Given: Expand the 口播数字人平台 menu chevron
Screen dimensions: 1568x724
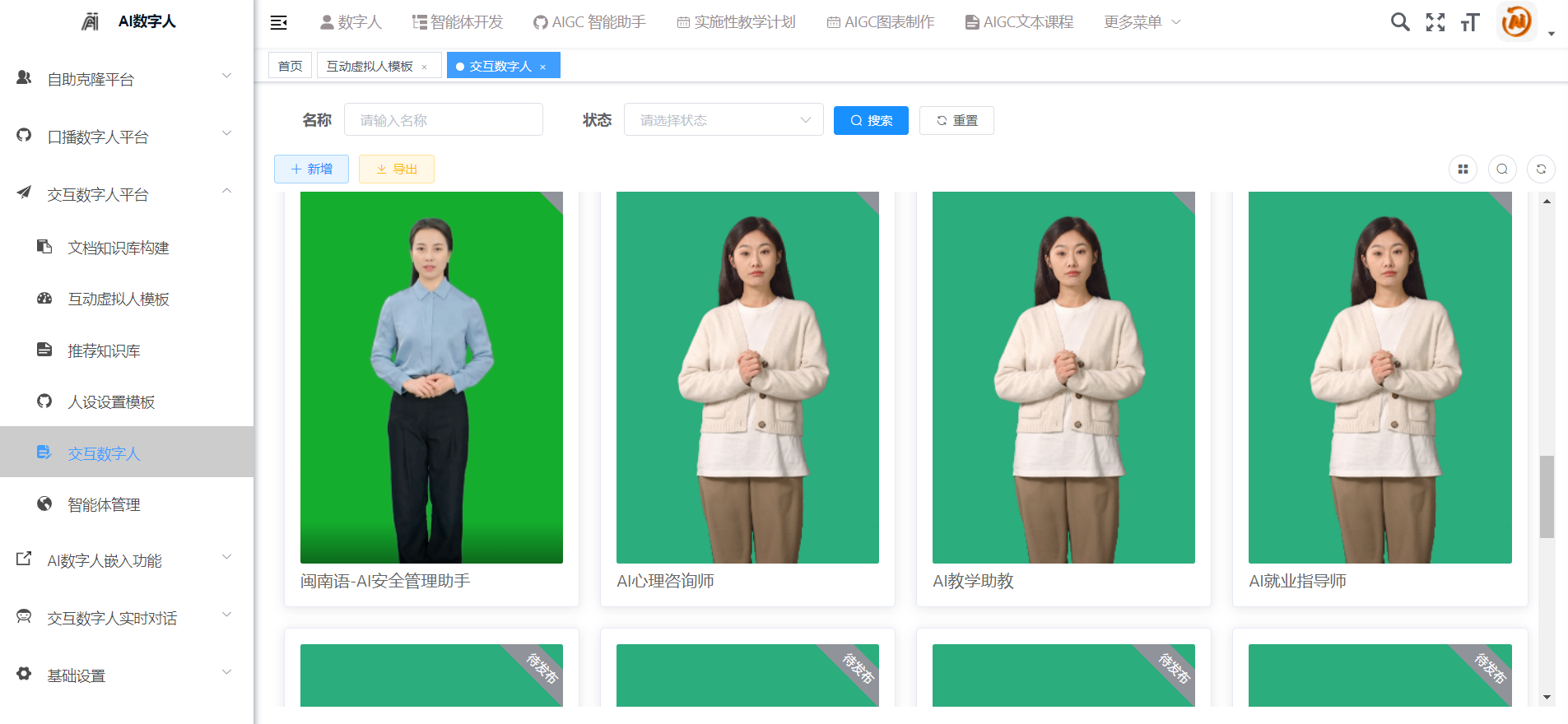Looking at the screenshot, I should pos(227,133).
